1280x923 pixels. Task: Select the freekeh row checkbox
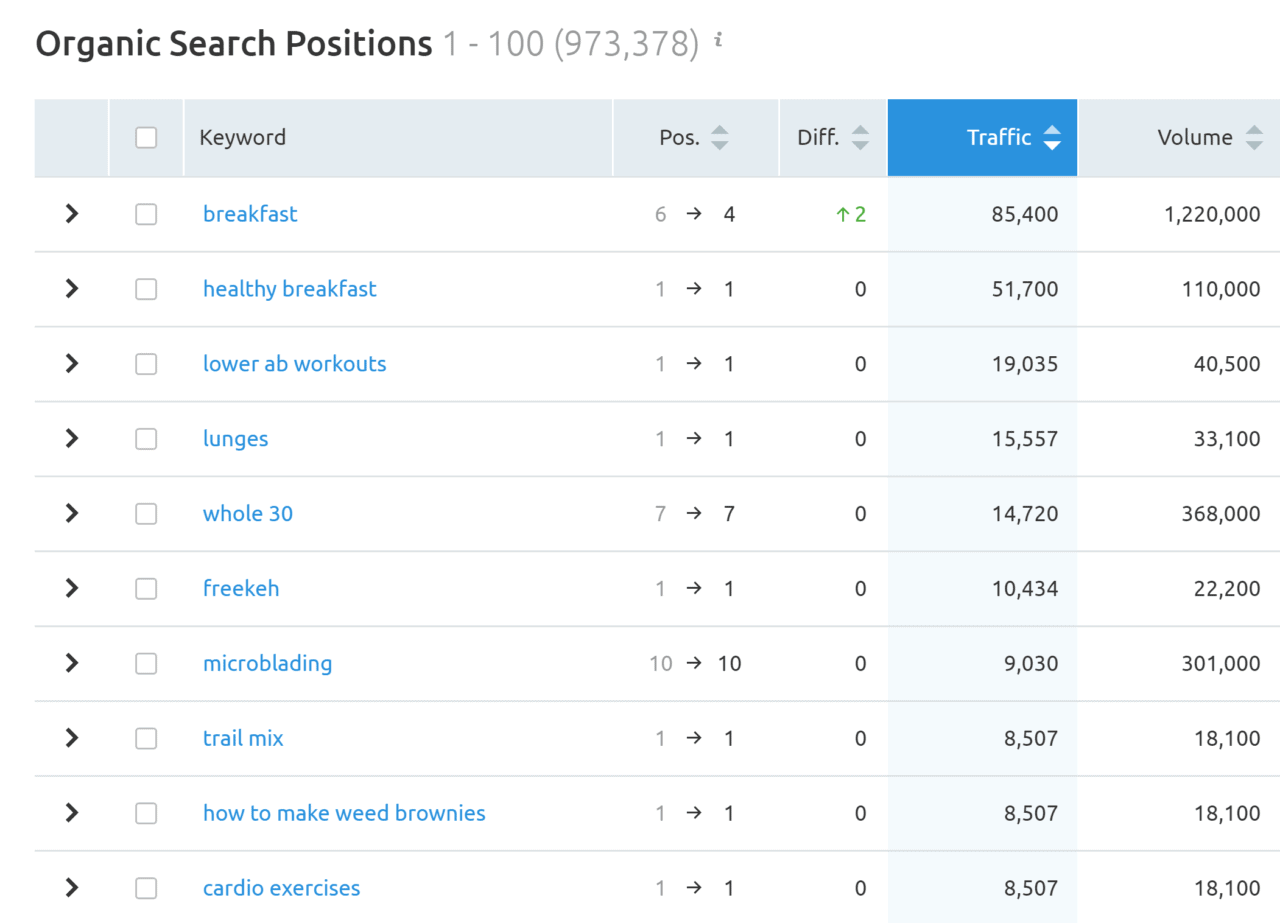[145, 588]
